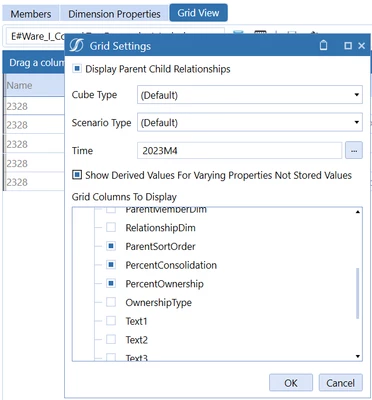The image size is (372, 400).
Task: Enable the OwnershipType column checkbox
Action: coord(111,302)
